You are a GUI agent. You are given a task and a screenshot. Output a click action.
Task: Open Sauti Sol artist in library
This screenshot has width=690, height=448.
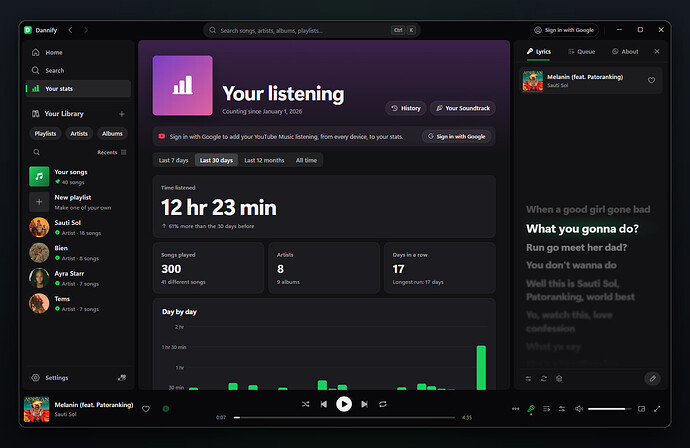click(x=78, y=228)
